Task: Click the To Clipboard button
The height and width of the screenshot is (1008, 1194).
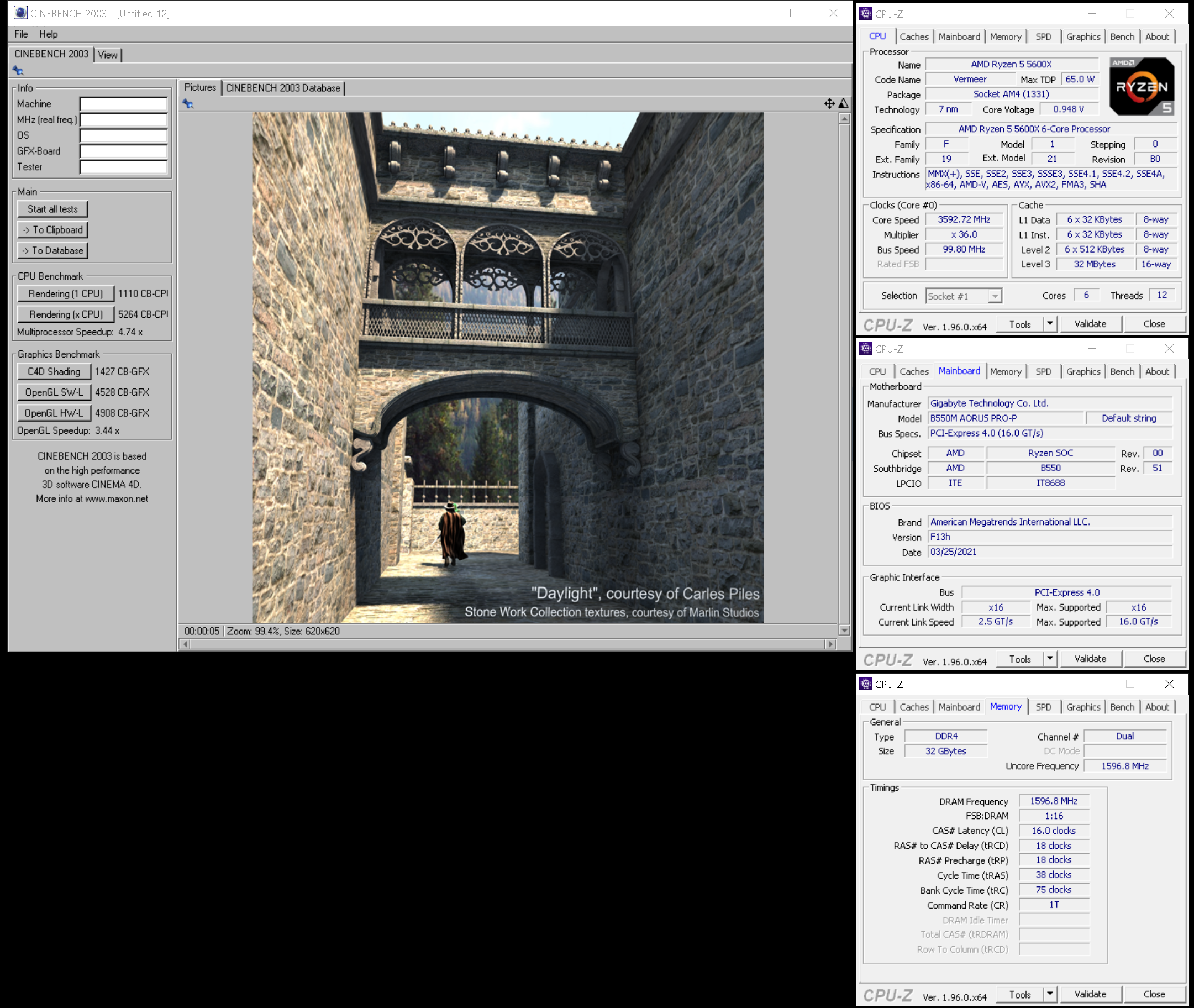Action: pos(52,230)
